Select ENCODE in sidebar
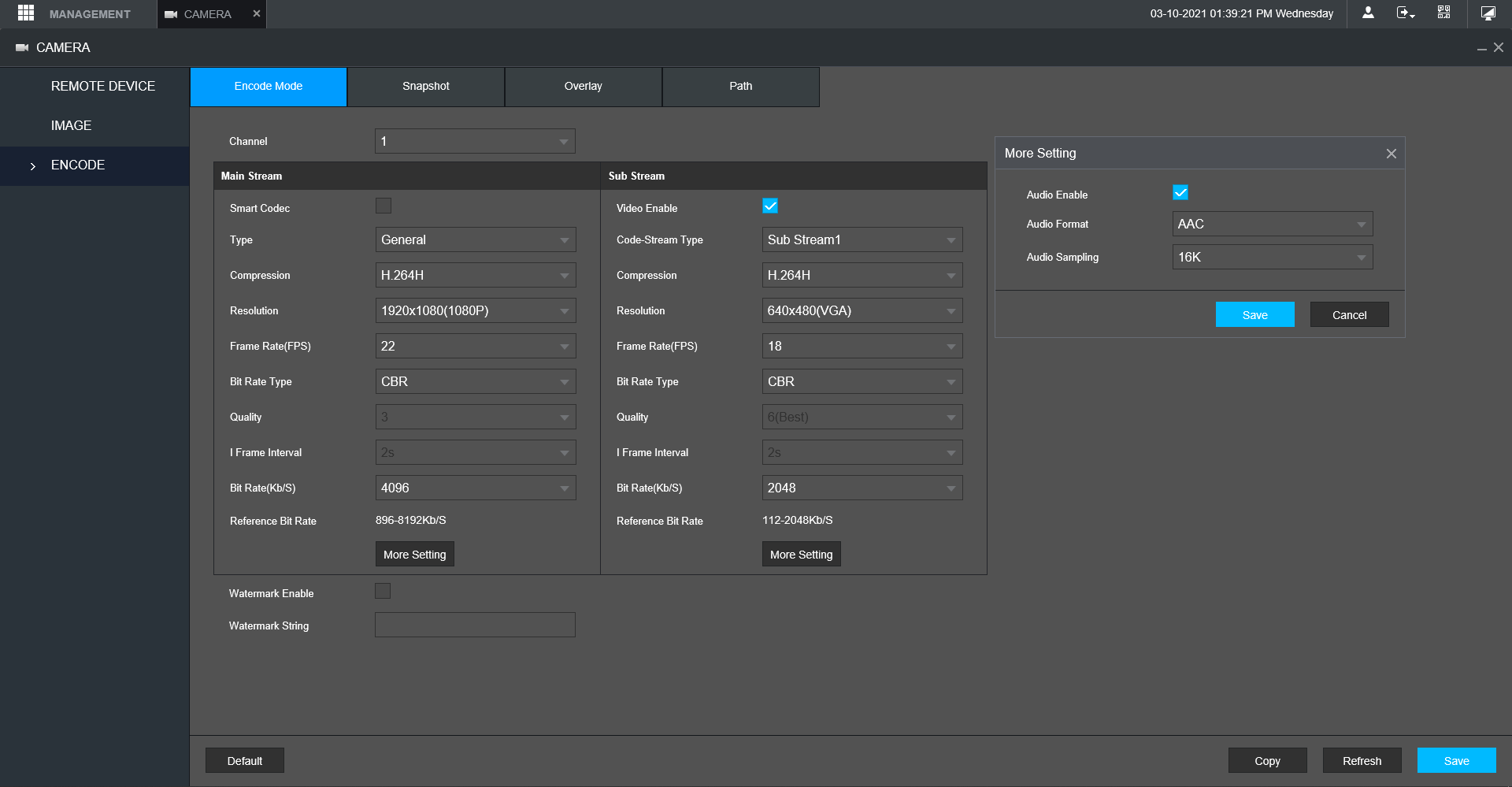Viewport: 1512px width, 787px height. click(94, 165)
